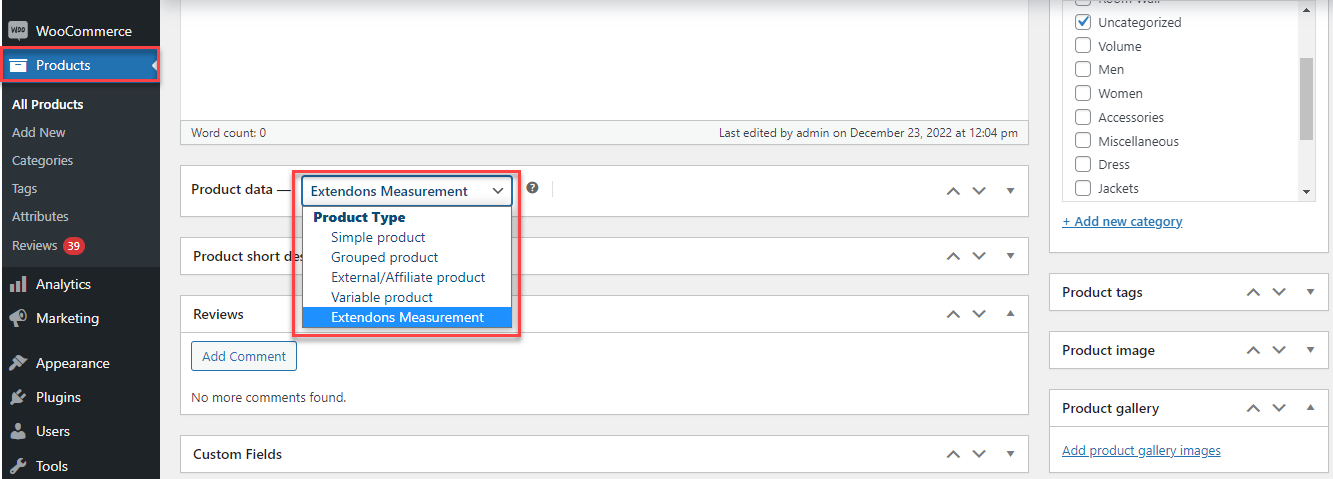Move Product tags panel down
1333x479 pixels.
pyautogui.click(x=1279, y=292)
